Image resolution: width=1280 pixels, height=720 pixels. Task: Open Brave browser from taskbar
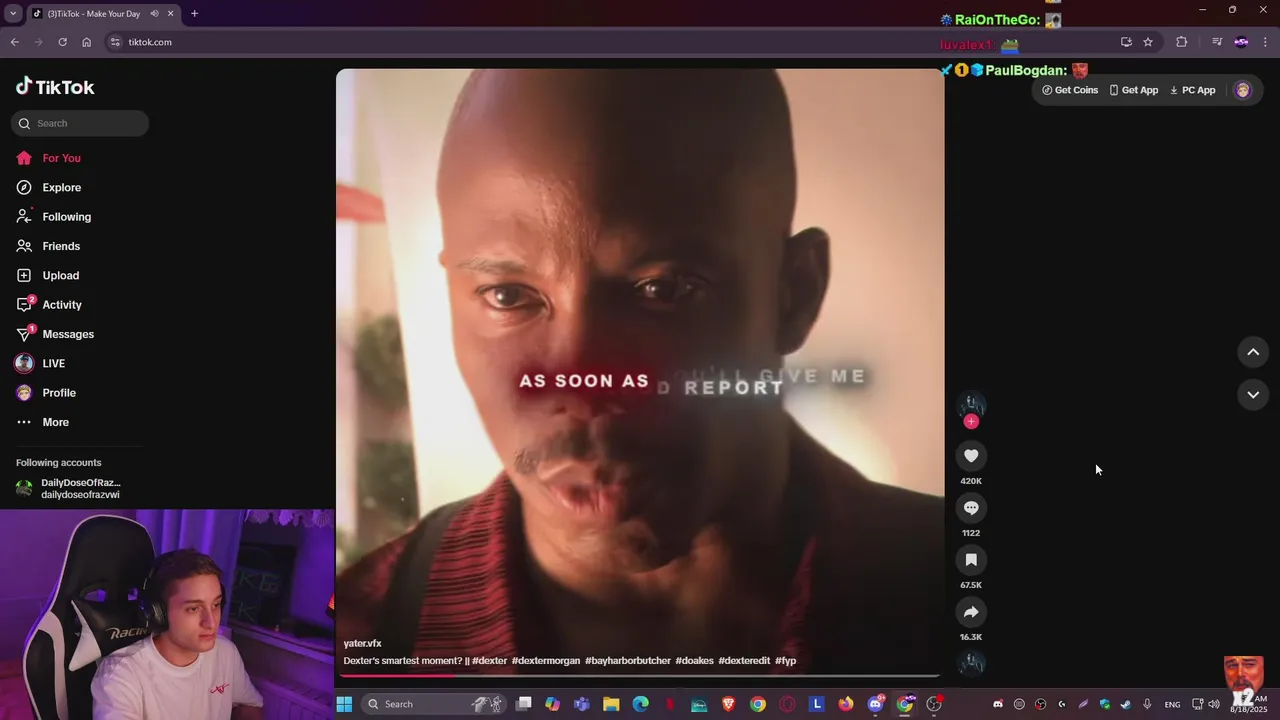click(x=728, y=704)
